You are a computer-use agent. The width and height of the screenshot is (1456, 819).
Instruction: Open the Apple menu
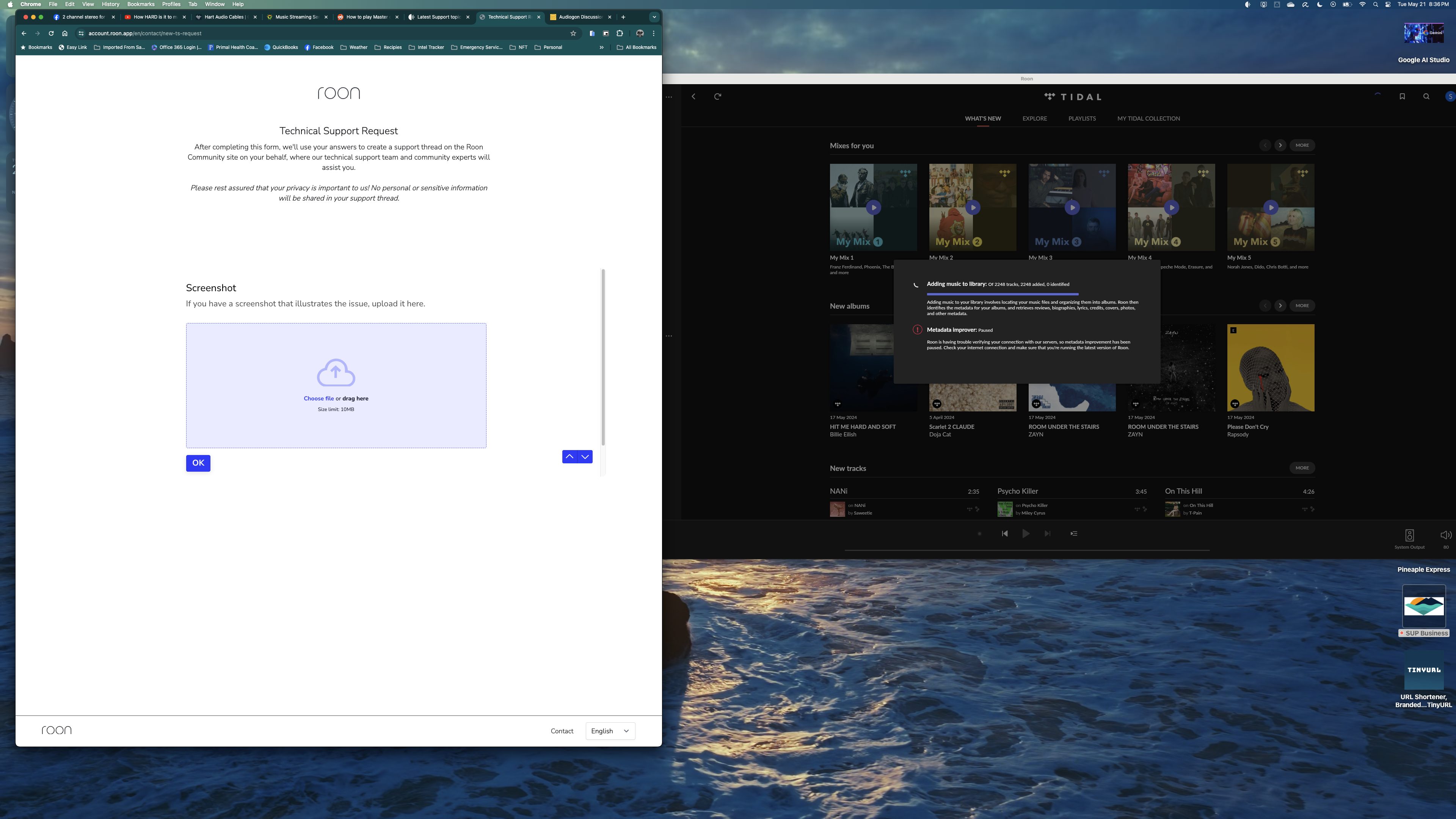[x=9, y=4]
